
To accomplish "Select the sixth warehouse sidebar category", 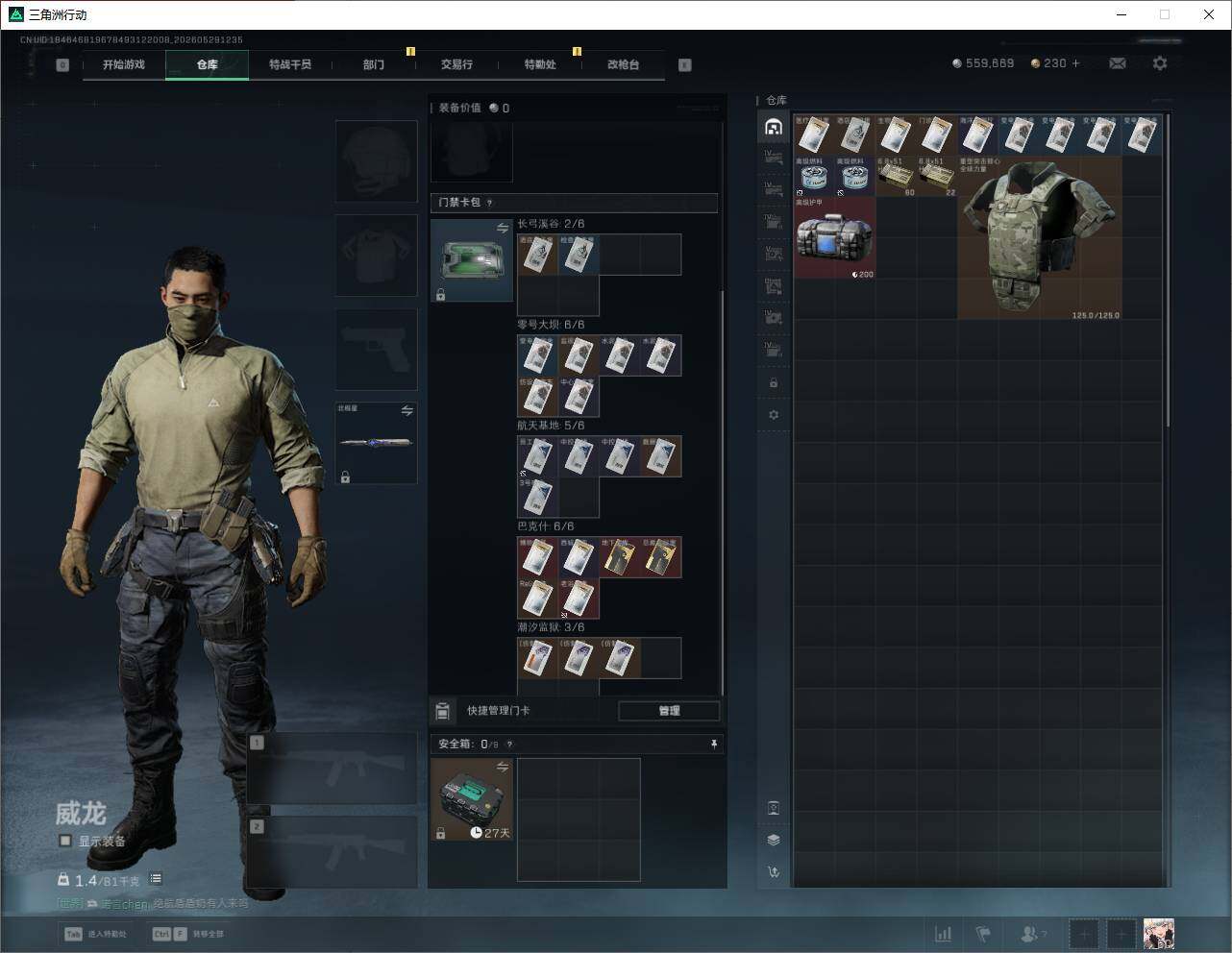I will coord(774,285).
